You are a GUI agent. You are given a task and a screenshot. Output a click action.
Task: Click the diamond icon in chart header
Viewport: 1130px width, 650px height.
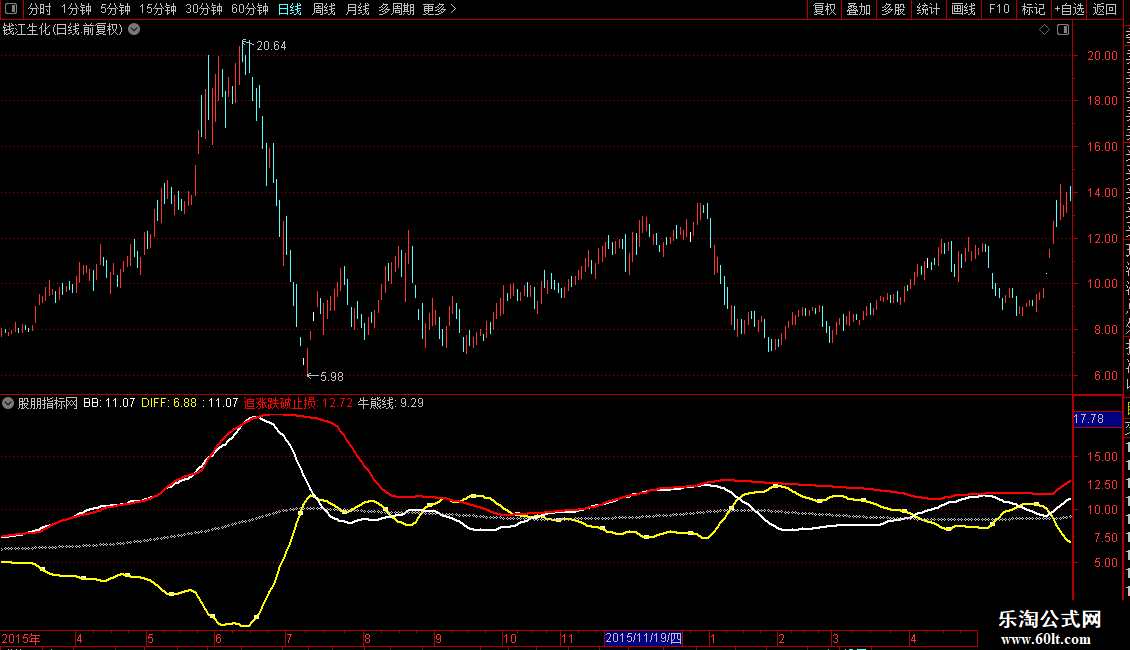tap(1044, 30)
